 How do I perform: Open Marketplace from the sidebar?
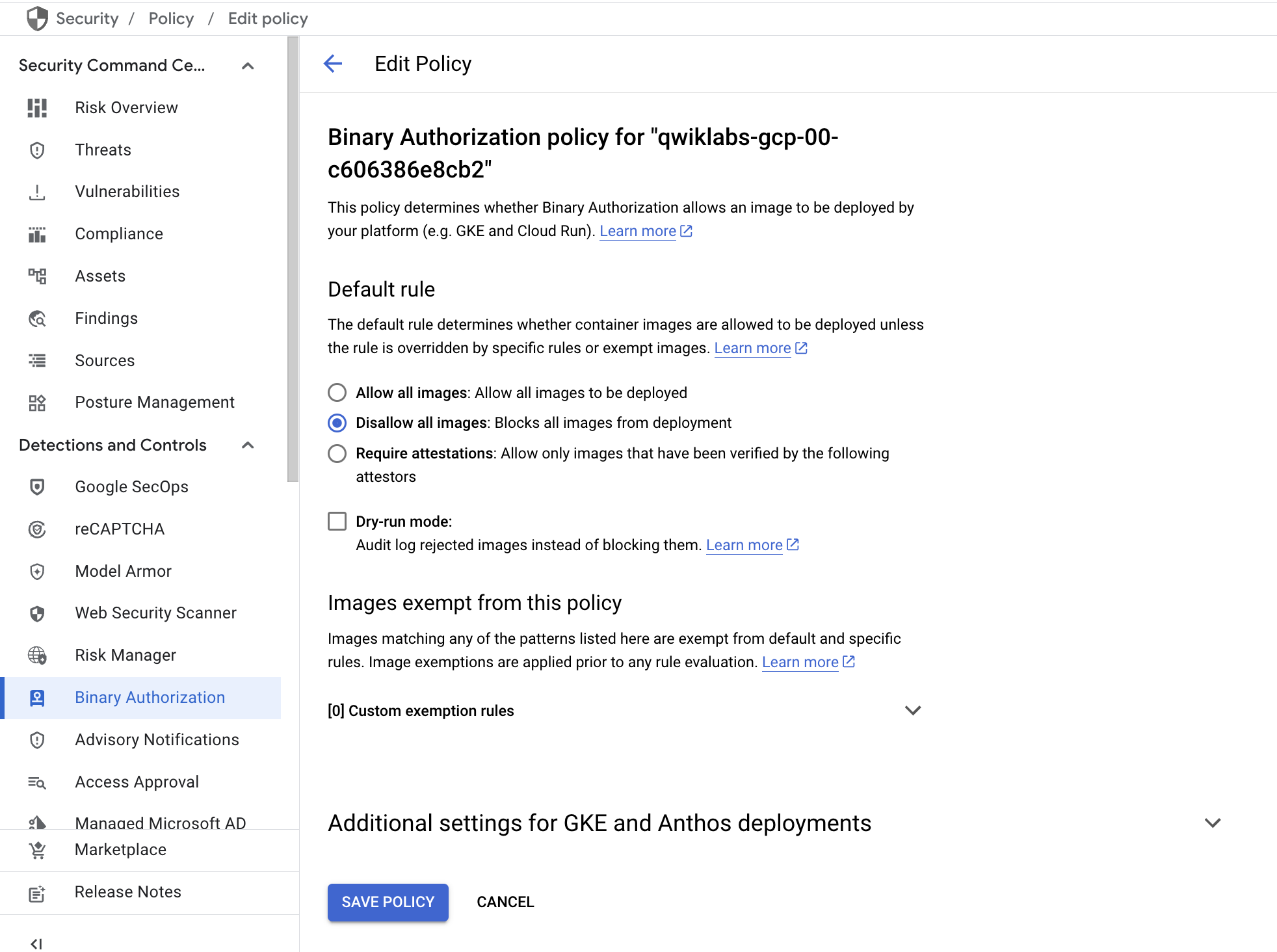120,850
